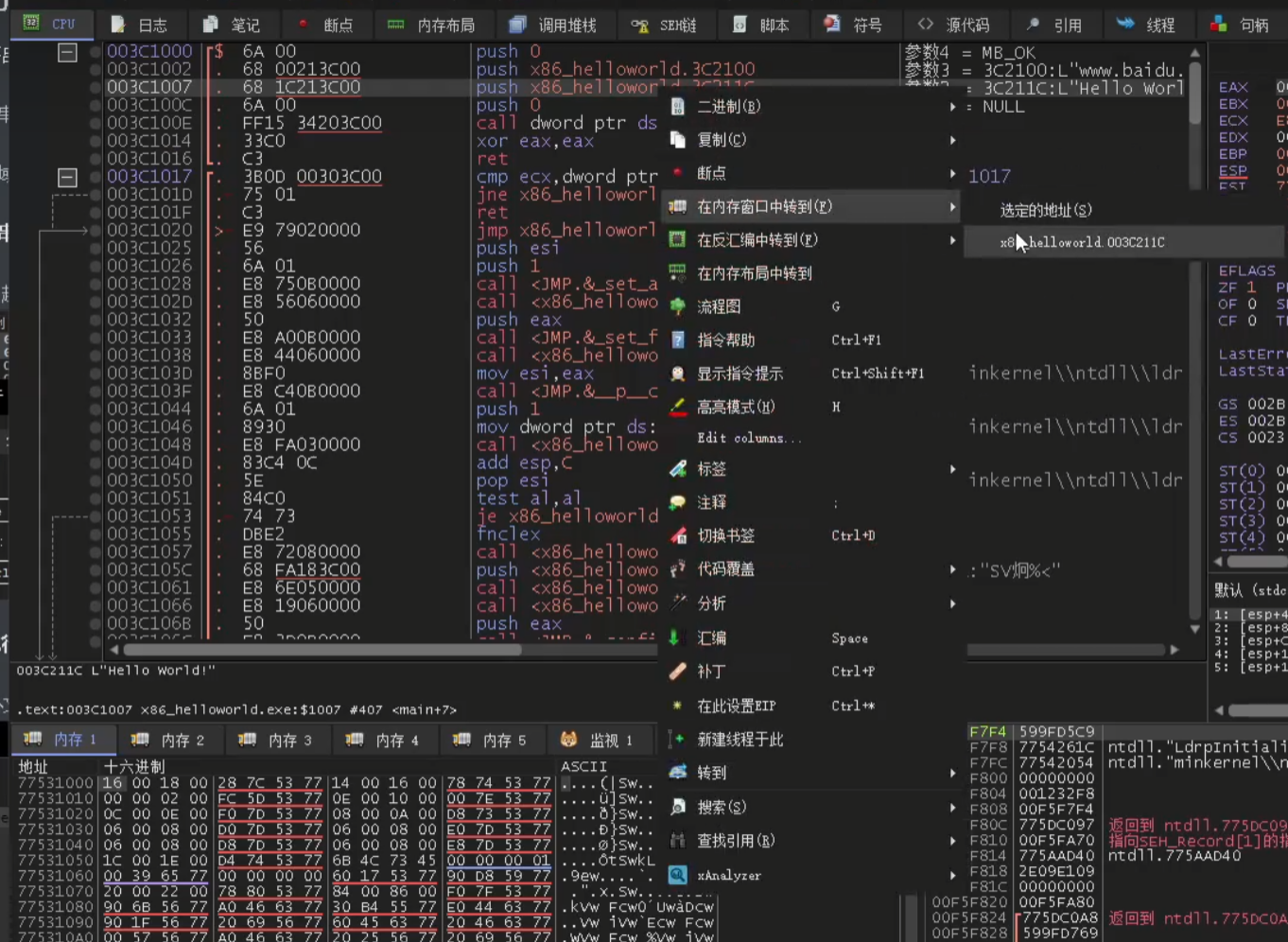Click the 显示指令提示 icon

[677, 374]
